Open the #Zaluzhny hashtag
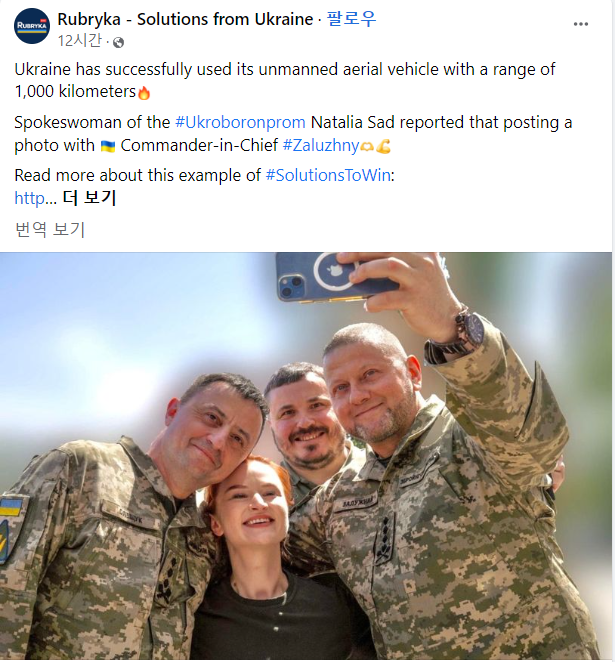The height and width of the screenshot is (662, 615). (321, 145)
